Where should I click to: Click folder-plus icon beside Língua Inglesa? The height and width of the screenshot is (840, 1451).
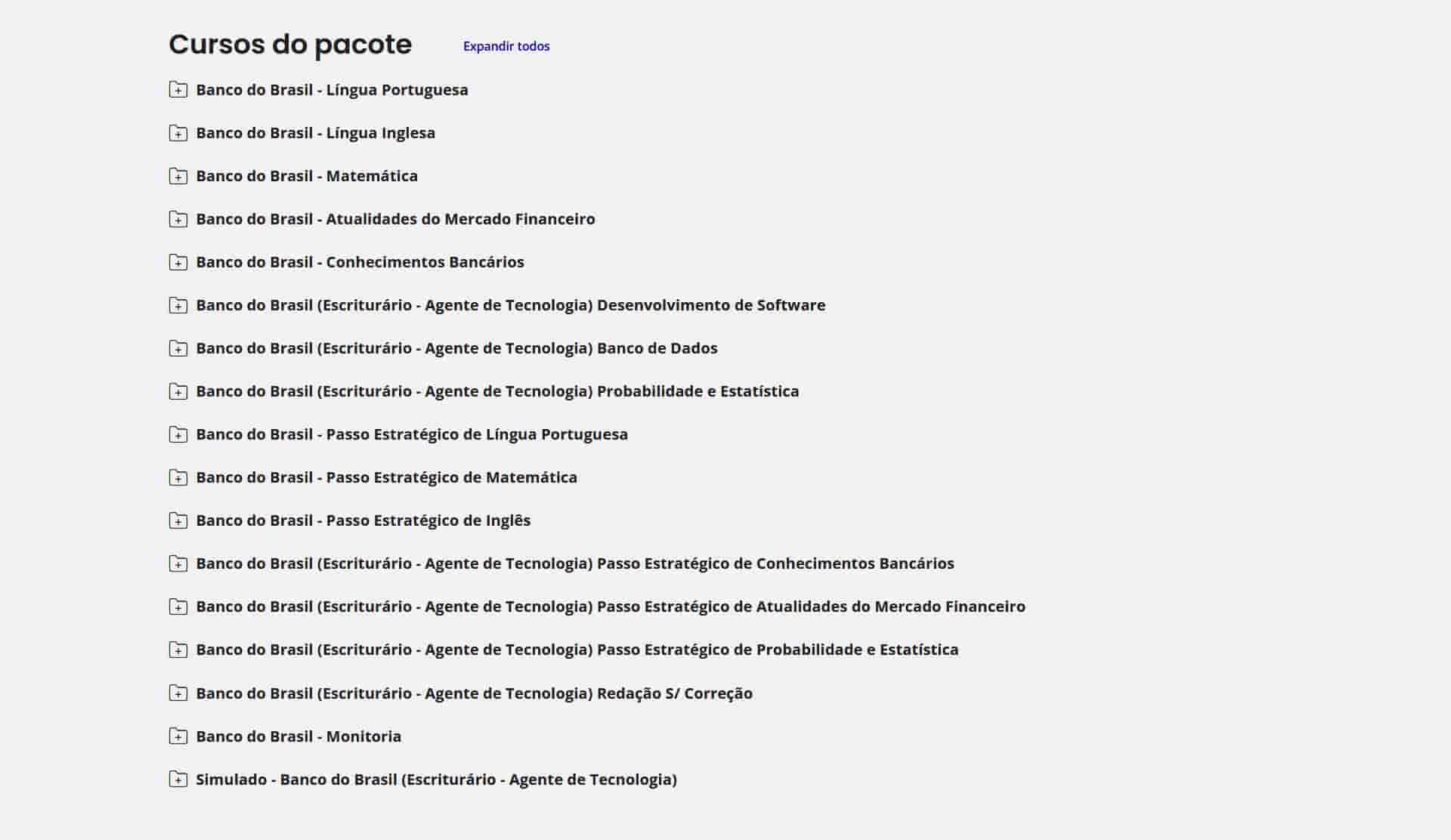pos(178,133)
